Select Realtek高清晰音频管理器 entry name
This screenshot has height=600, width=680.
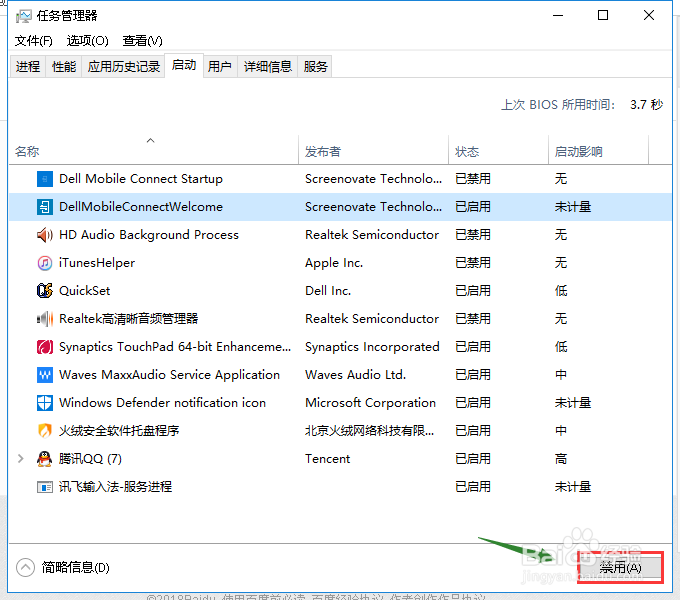click(128, 319)
